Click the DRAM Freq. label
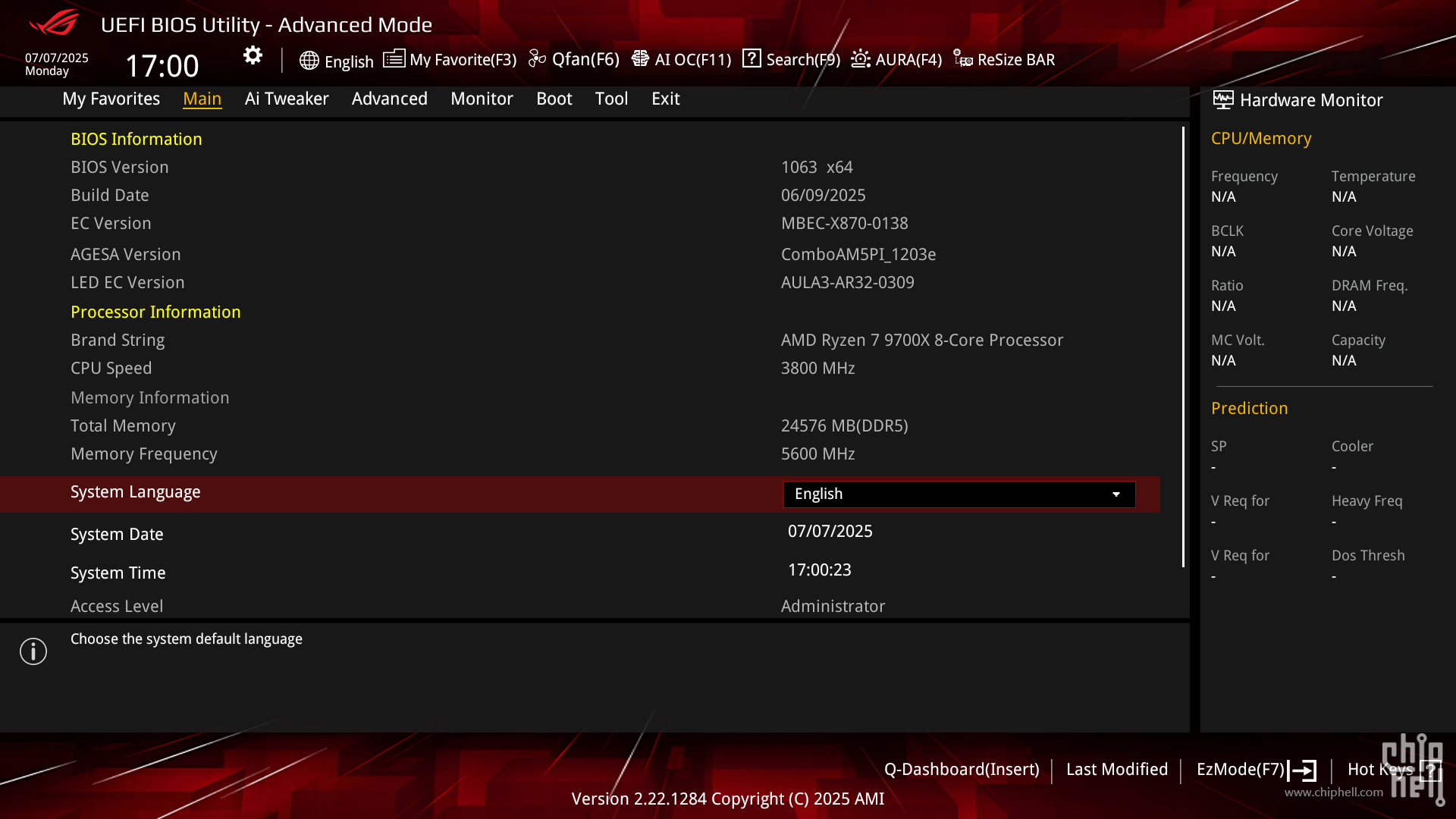Image resolution: width=1456 pixels, height=819 pixels. pyautogui.click(x=1369, y=285)
